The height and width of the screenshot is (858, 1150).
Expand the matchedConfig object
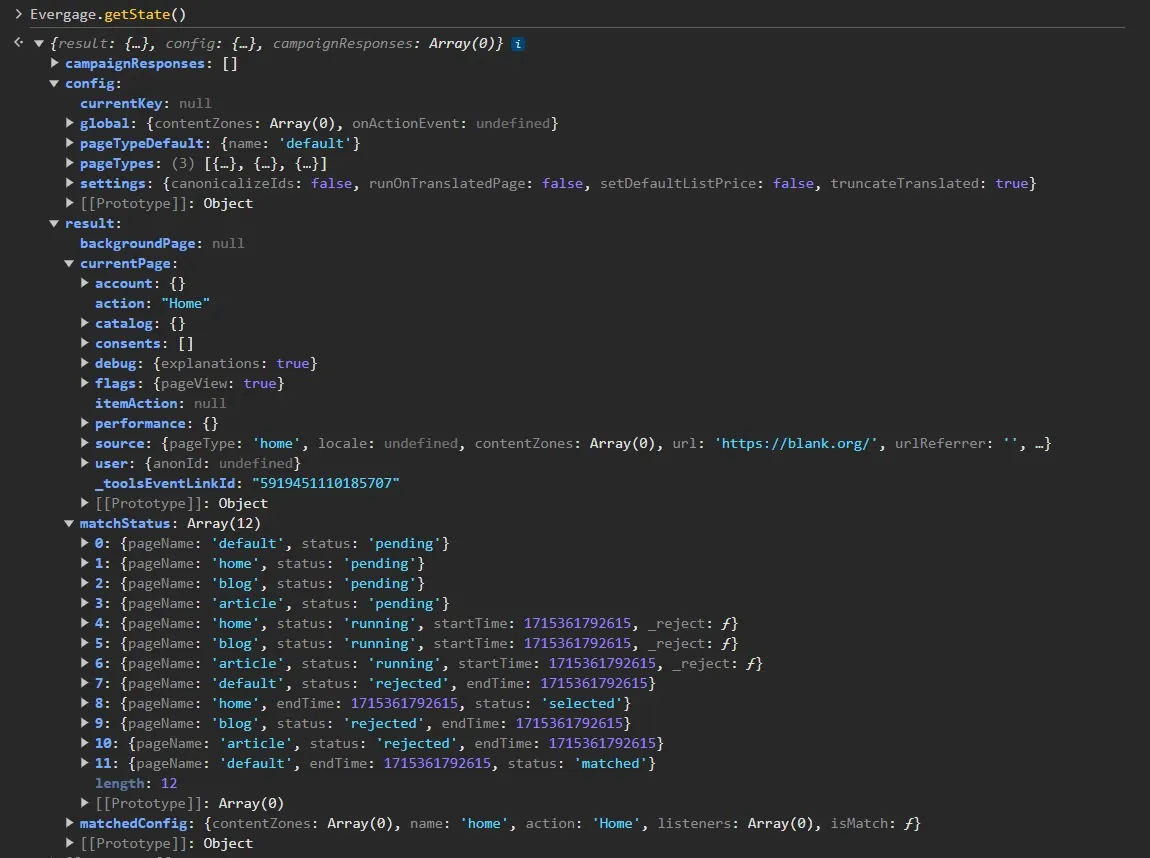[70, 824]
